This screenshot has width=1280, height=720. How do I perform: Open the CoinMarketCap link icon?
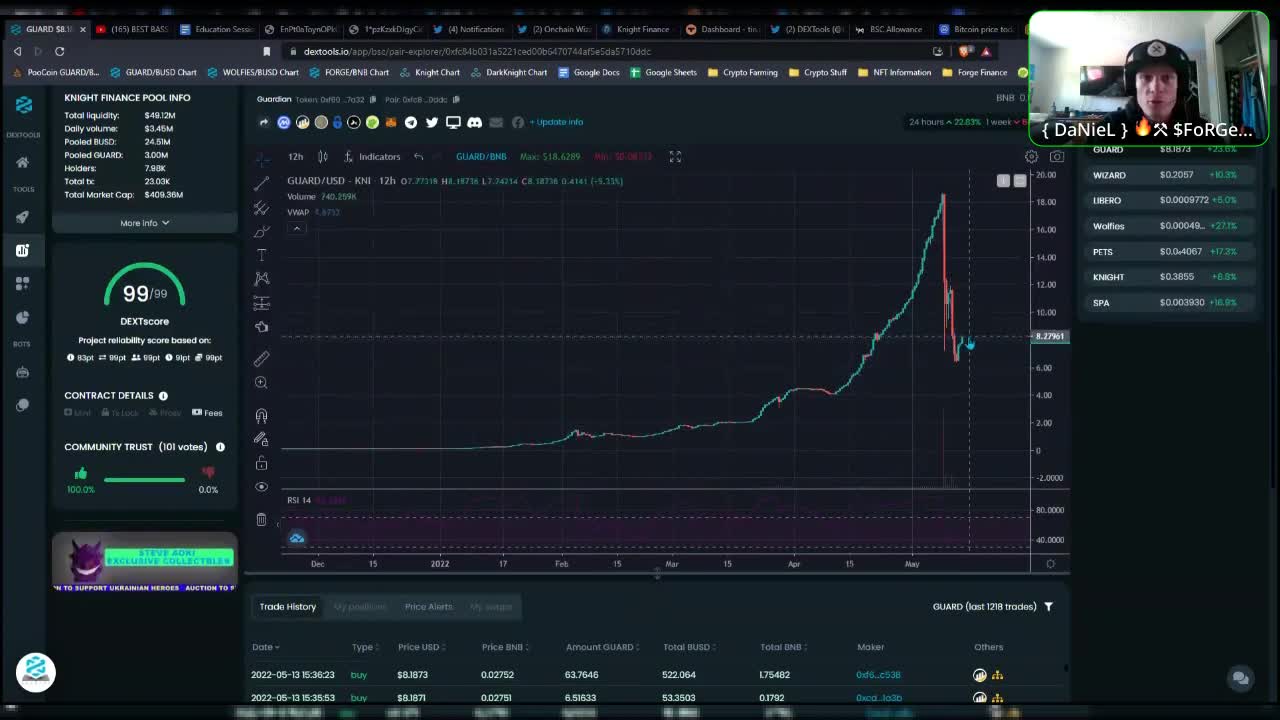tap(284, 122)
